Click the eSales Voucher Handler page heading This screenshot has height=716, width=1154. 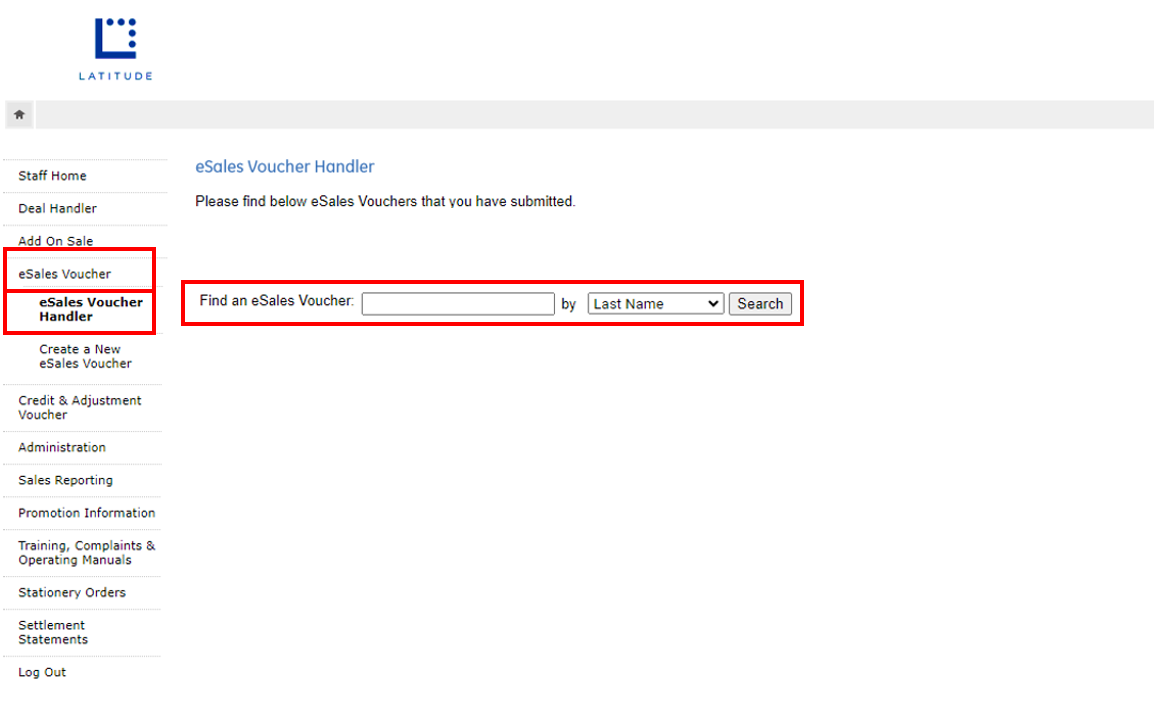tap(284, 167)
